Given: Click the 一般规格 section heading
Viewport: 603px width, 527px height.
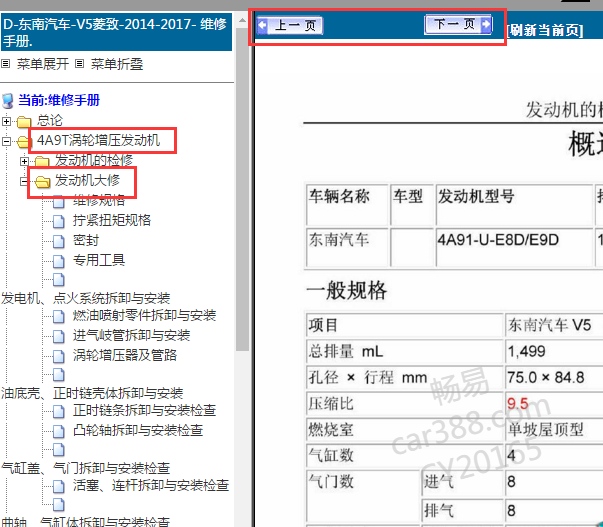Looking at the screenshot, I should (346, 290).
